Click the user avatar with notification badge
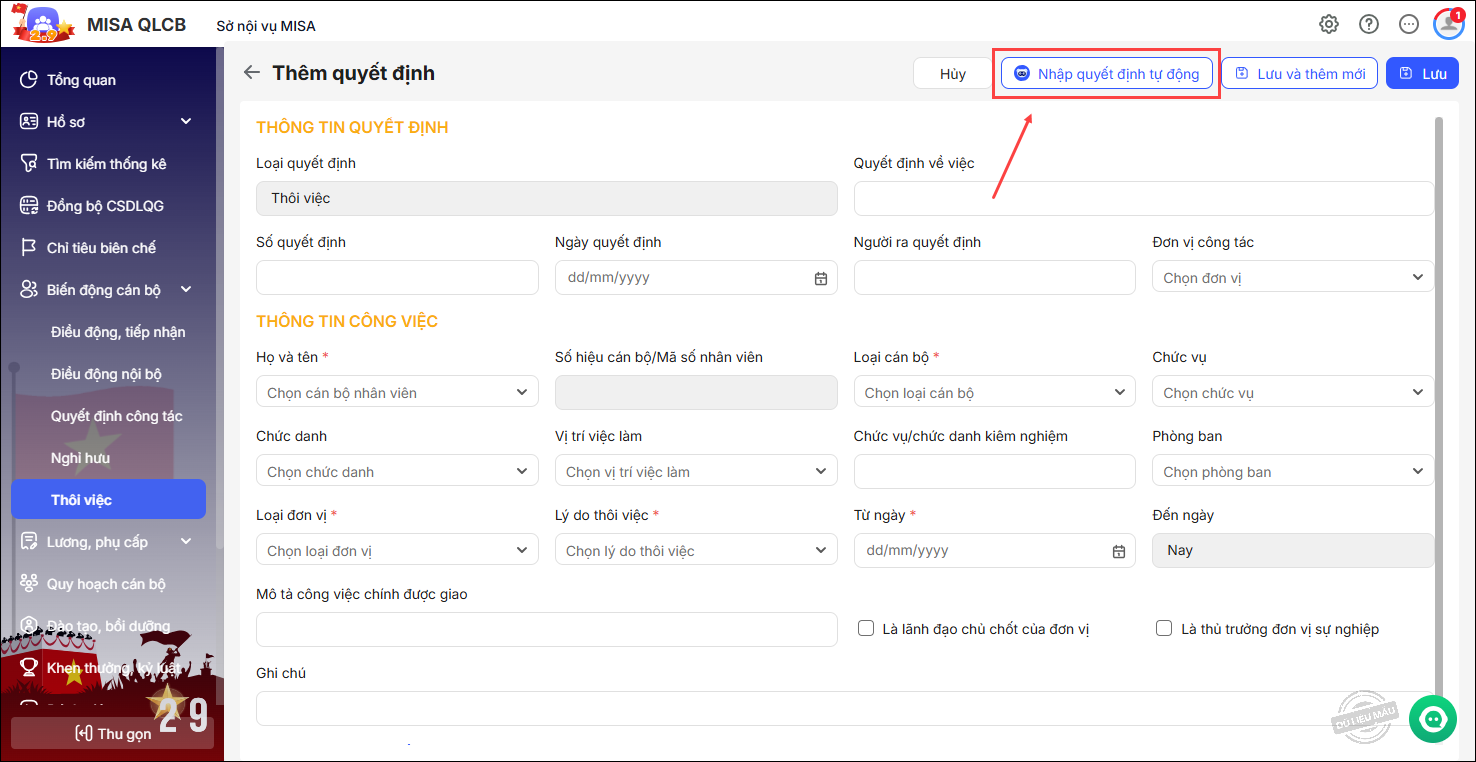Viewport: 1476px width, 762px height. coord(1448,24)
